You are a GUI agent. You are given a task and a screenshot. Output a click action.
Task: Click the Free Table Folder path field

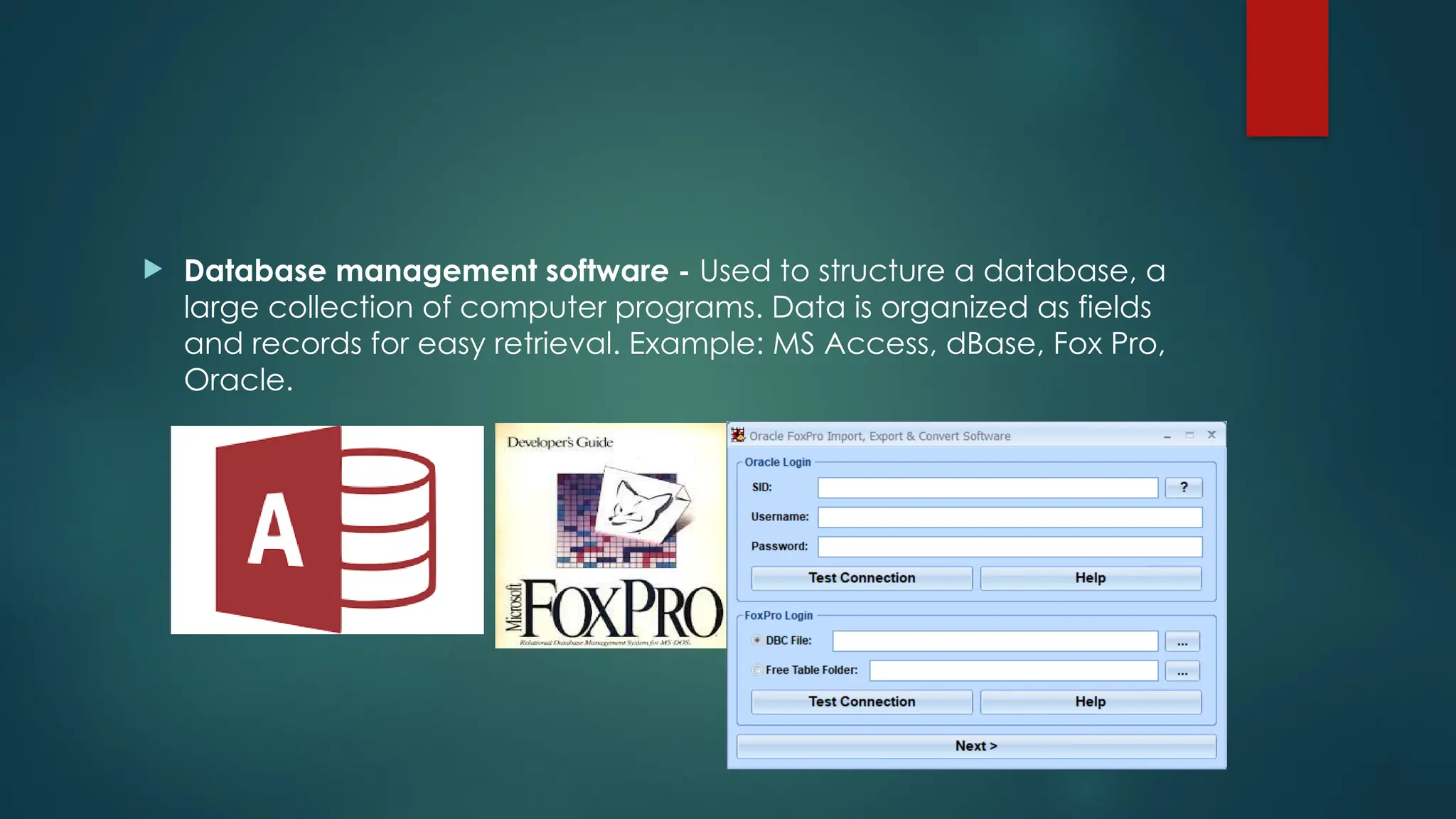point(1013,671)
